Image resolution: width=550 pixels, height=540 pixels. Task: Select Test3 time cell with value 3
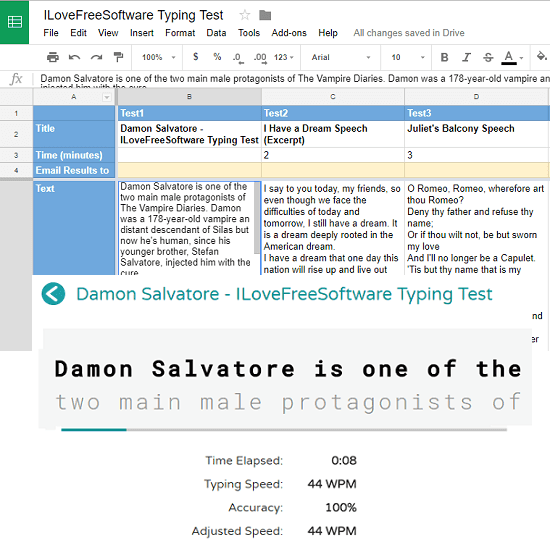point(477,155)
